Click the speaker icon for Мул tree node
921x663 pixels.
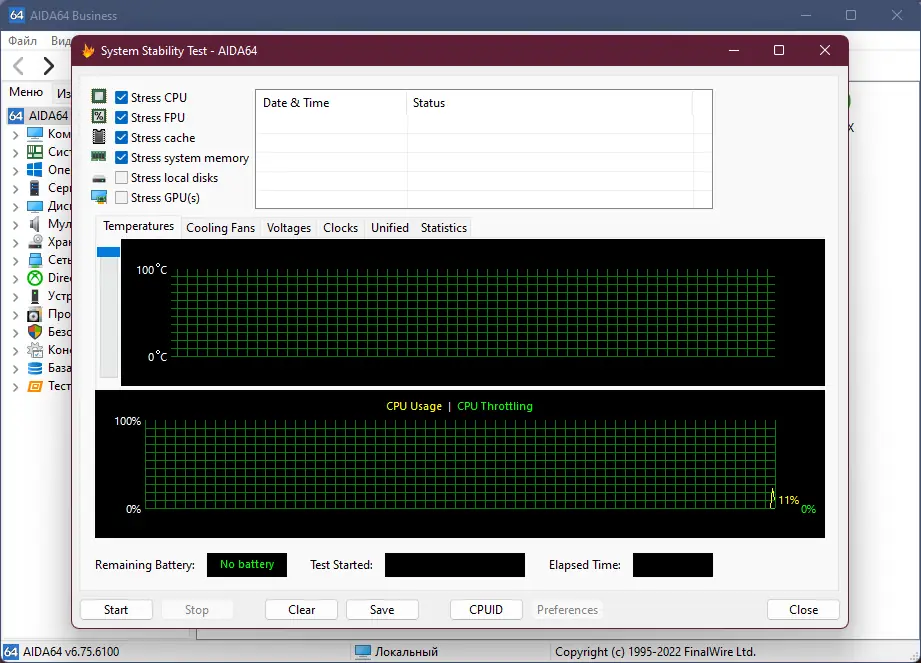pyautogui.click(x=35, y=224)
